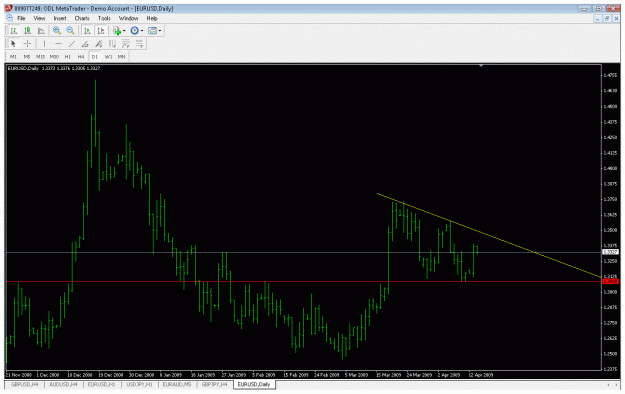Switch to M1 timeframe
The image size is (625, 394).
[14, 57]
